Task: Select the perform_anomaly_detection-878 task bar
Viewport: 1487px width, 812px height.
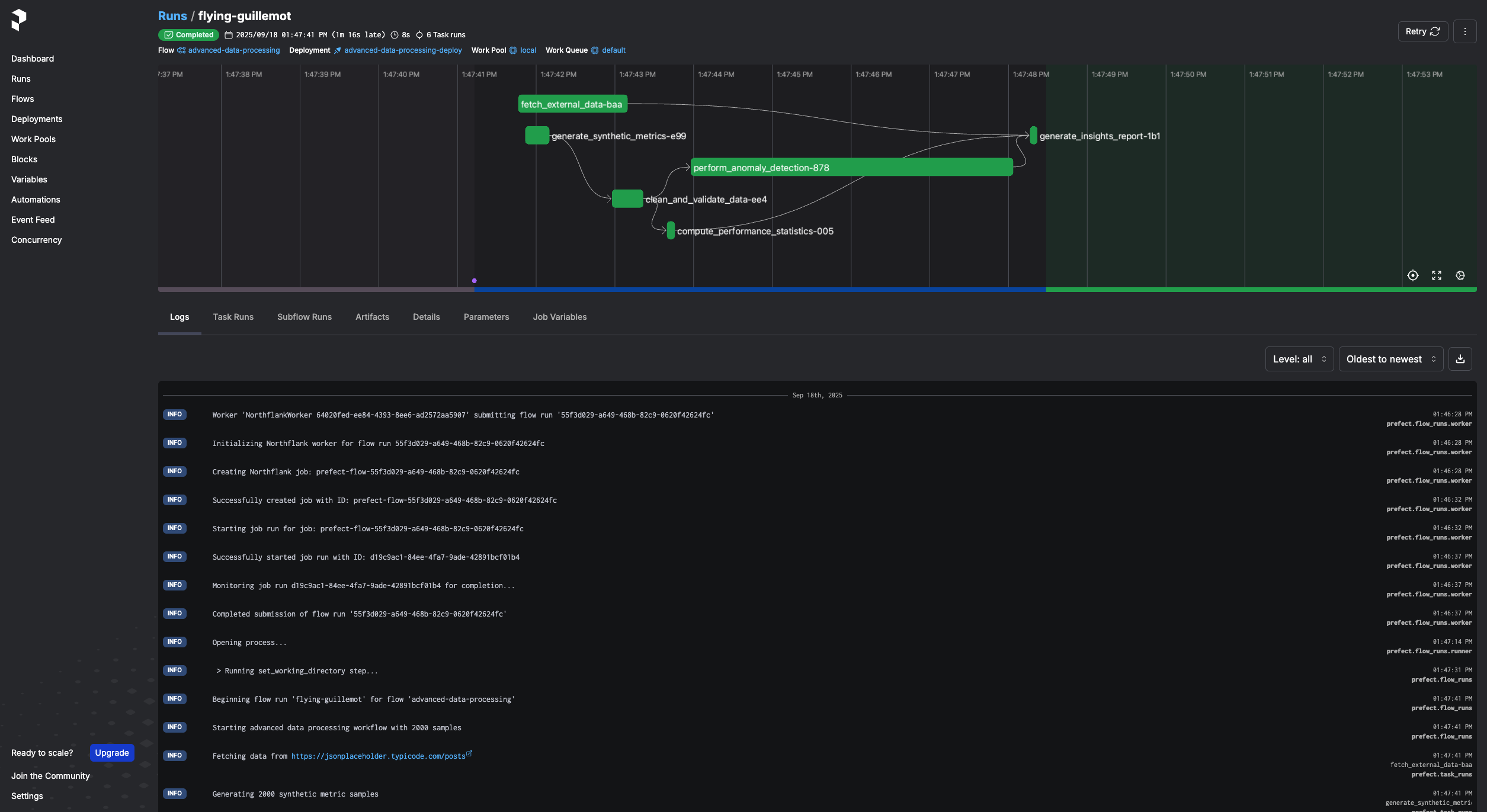Action: click(x=851, y=168)
